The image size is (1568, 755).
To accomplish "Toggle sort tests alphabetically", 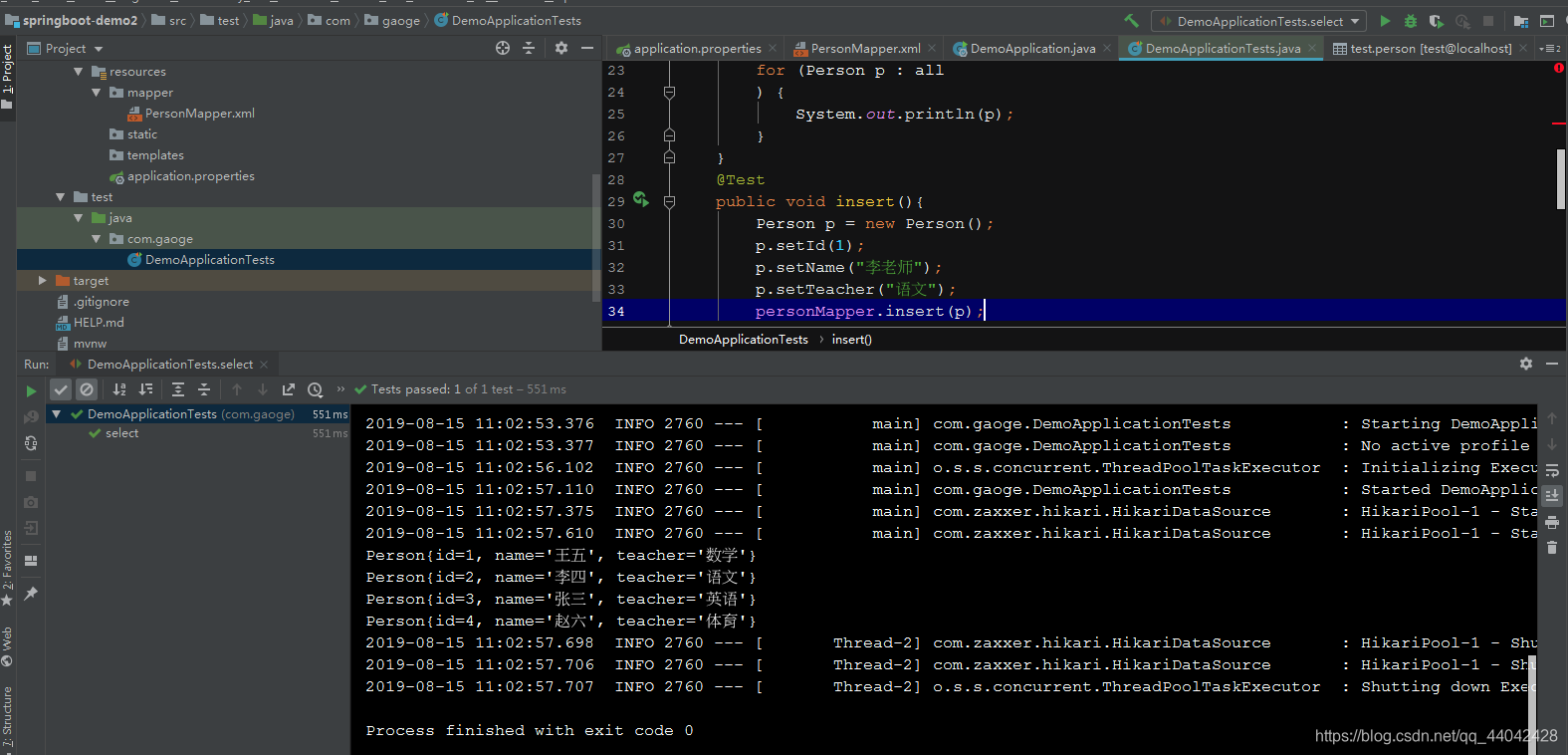I will point(119,389).
